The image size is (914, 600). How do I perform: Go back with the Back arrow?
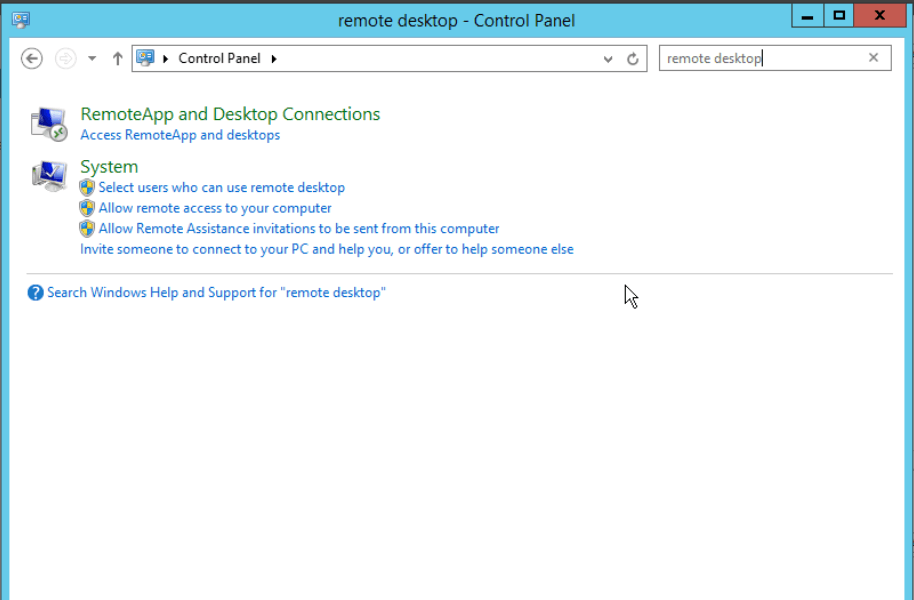32,59
